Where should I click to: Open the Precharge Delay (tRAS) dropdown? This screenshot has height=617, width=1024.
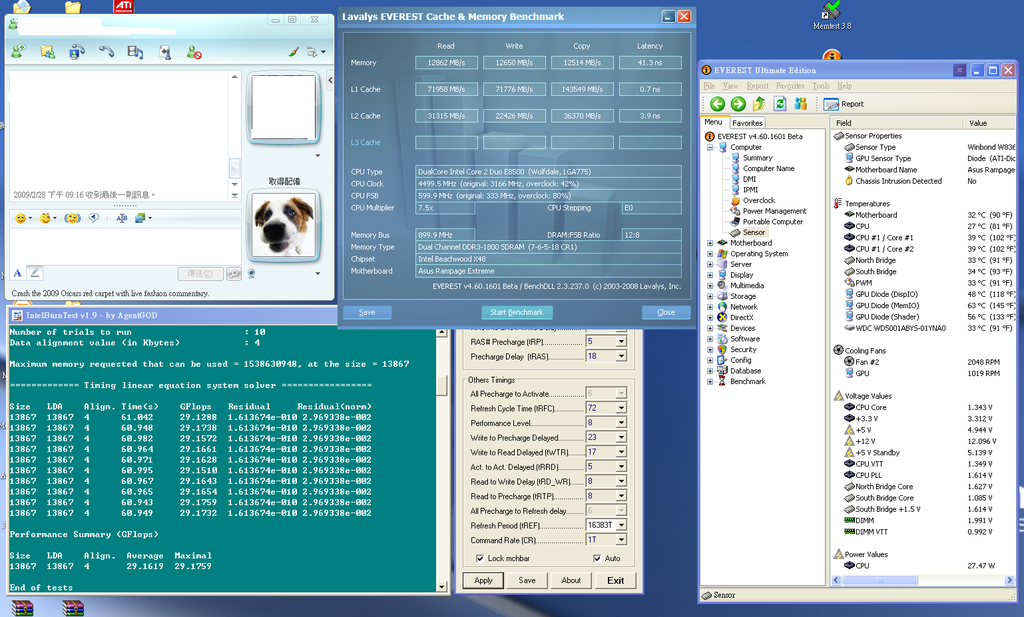point(621,356)
